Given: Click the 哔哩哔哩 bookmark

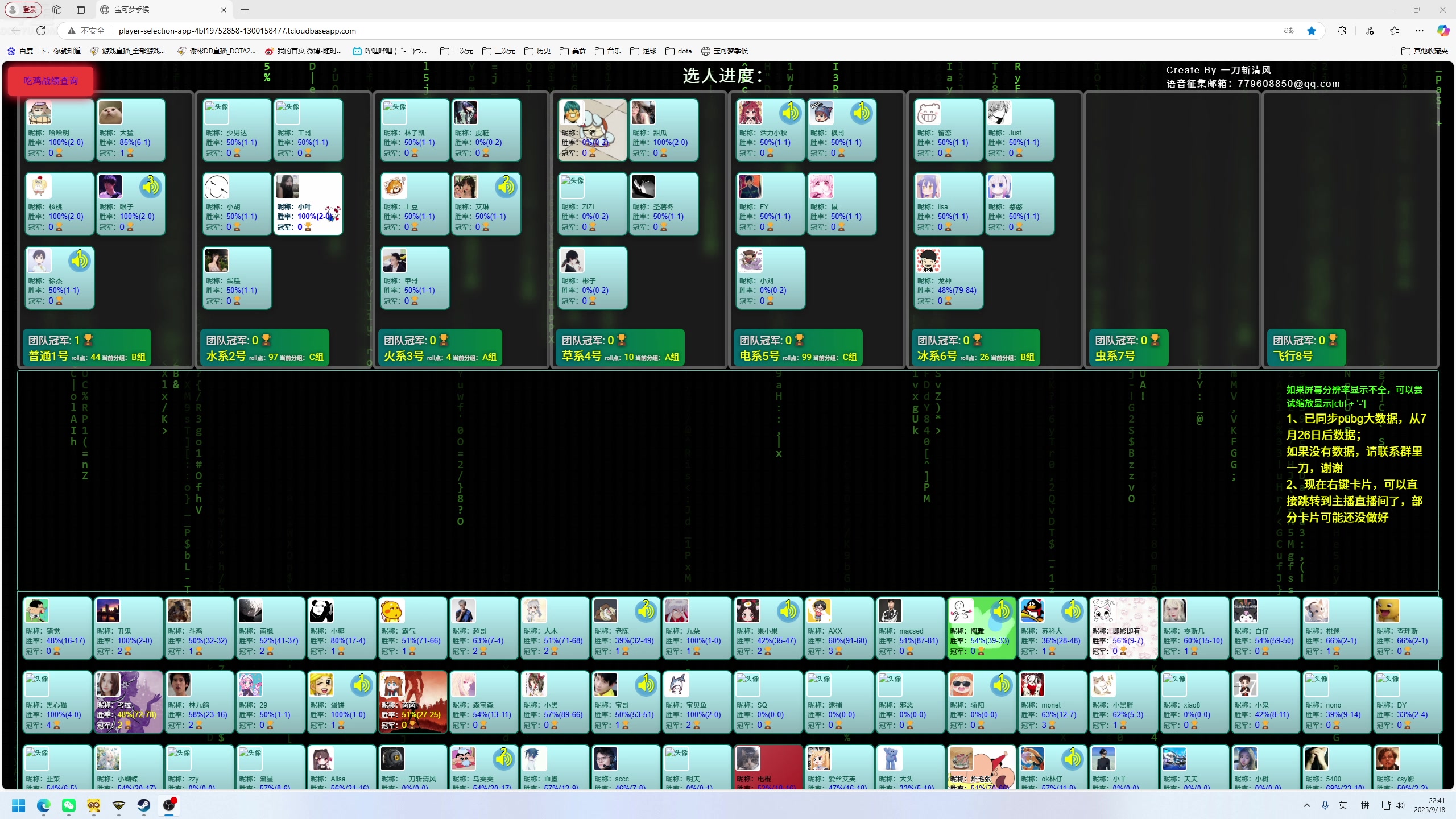Looking at the screenshot, I should pos(390,51).
